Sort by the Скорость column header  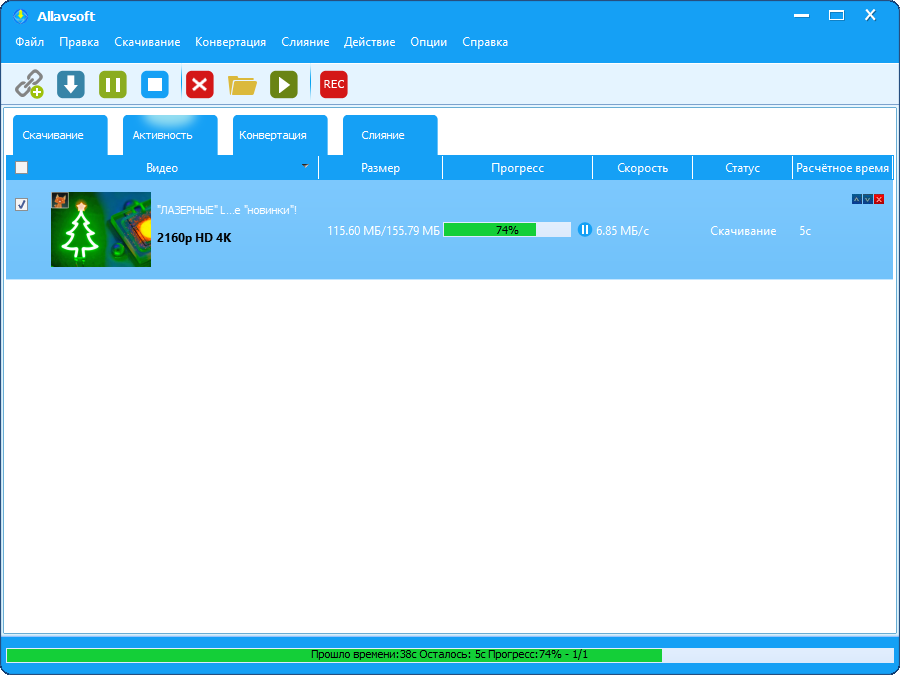[643, 168]
